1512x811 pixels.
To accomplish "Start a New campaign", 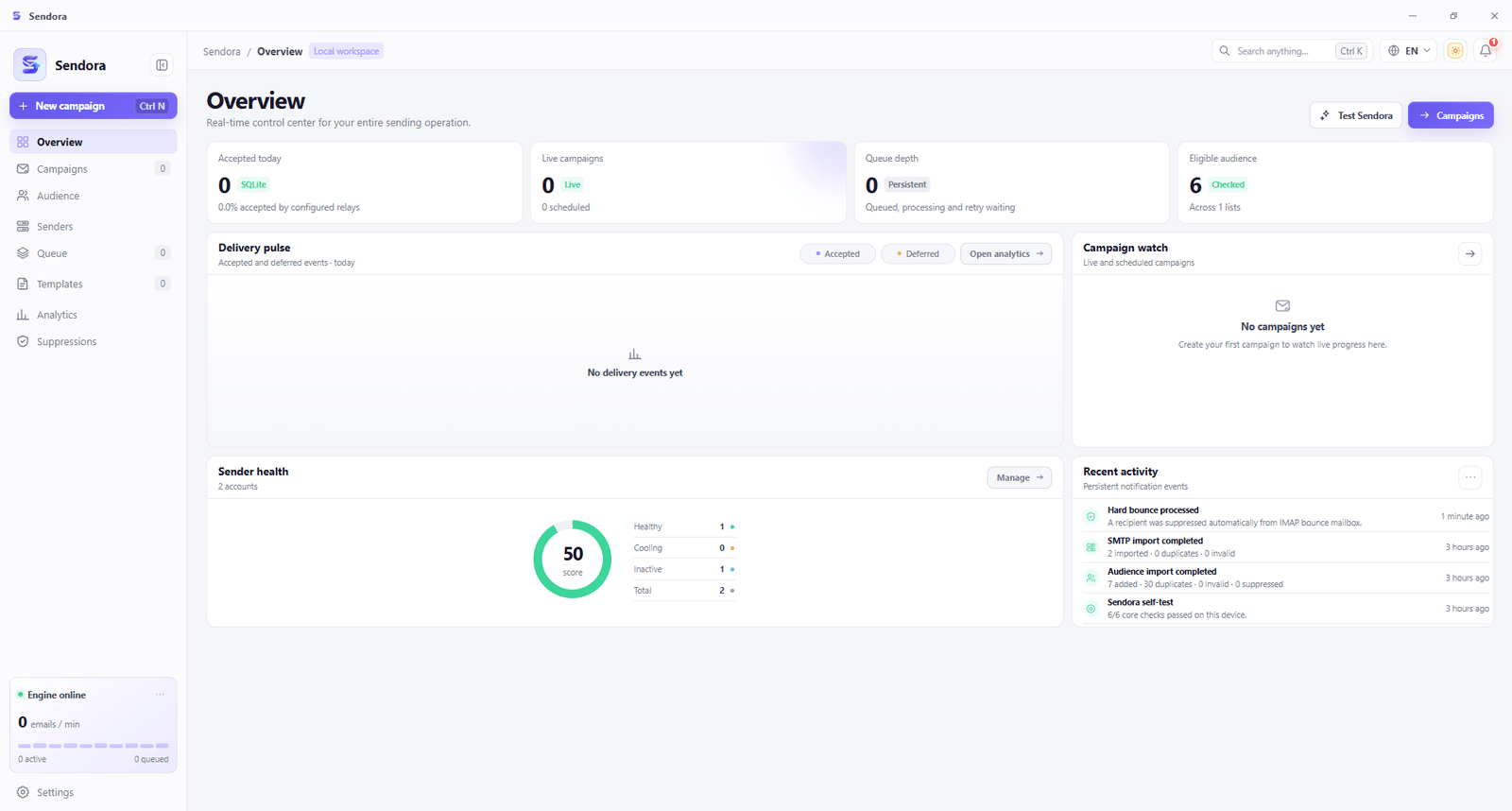I will (x=94, y=106).
